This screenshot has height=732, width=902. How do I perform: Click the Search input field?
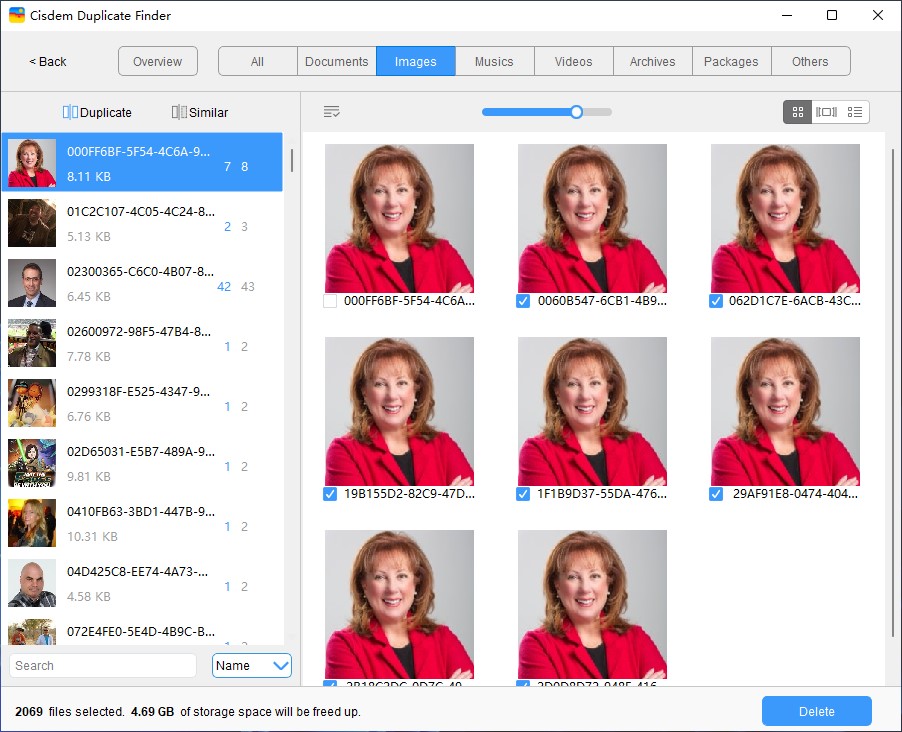tap(103, 665)
